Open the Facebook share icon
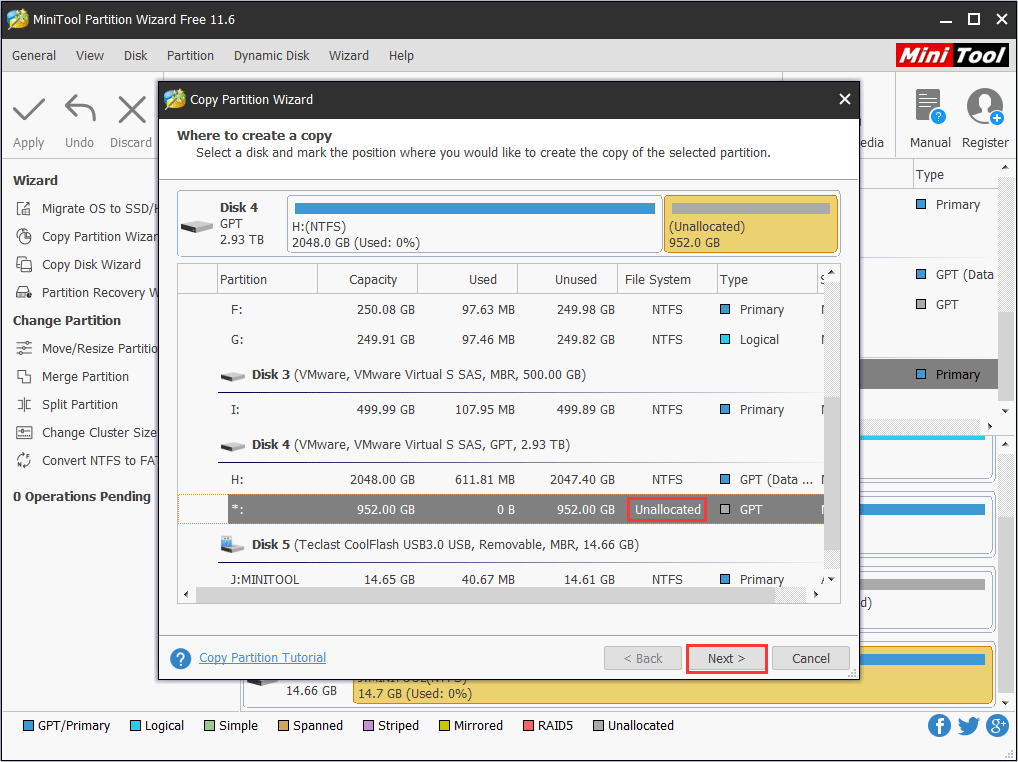1018x762 pixels. tap(939, 725)
